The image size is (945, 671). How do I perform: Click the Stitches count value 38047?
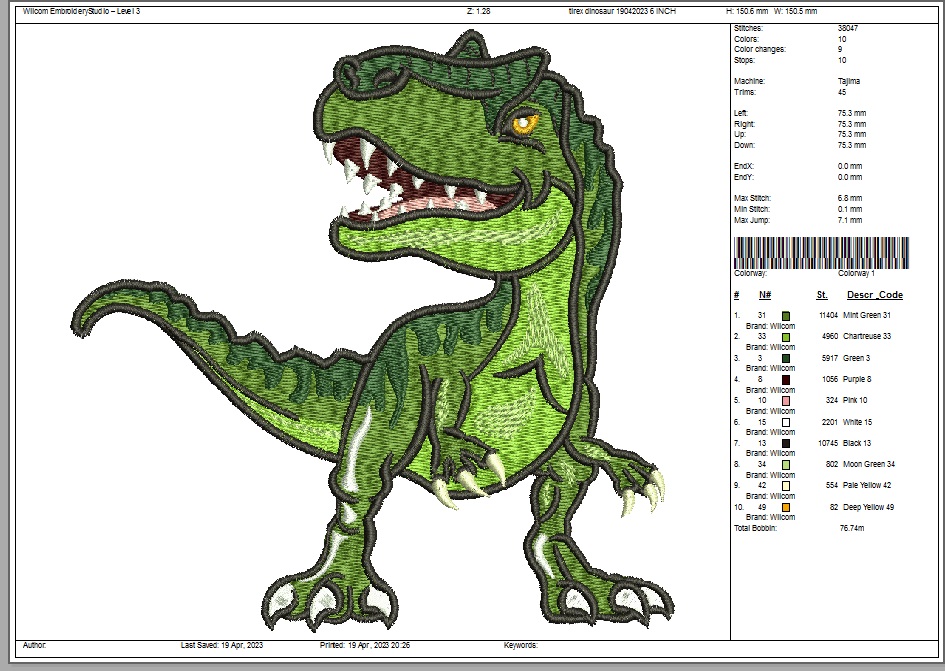[x=847, y=29]
